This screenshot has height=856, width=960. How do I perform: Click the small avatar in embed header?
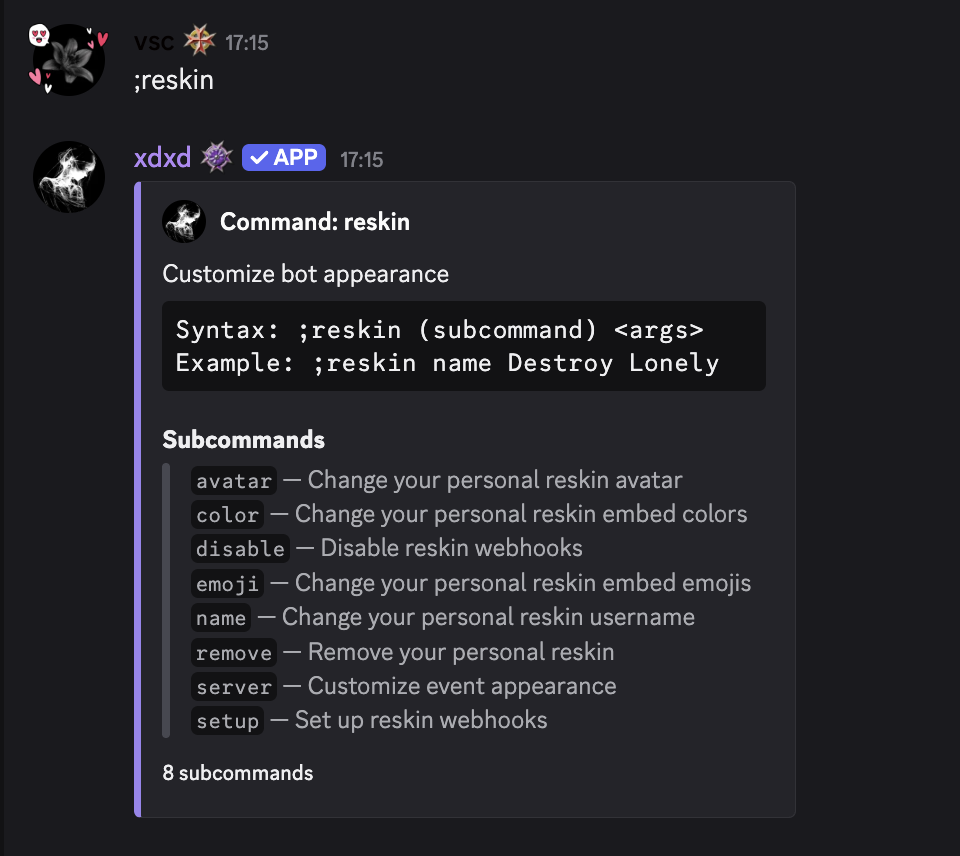coord(184,222)
